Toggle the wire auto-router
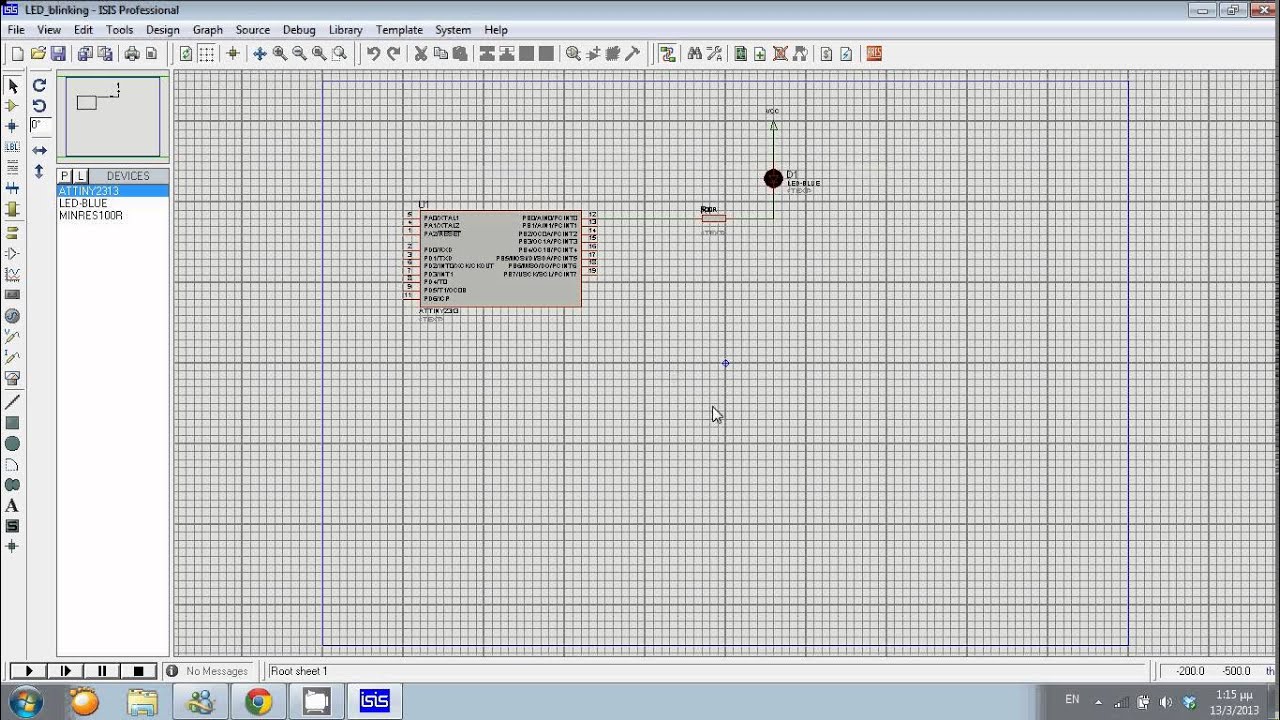 (x=668, y=54)
